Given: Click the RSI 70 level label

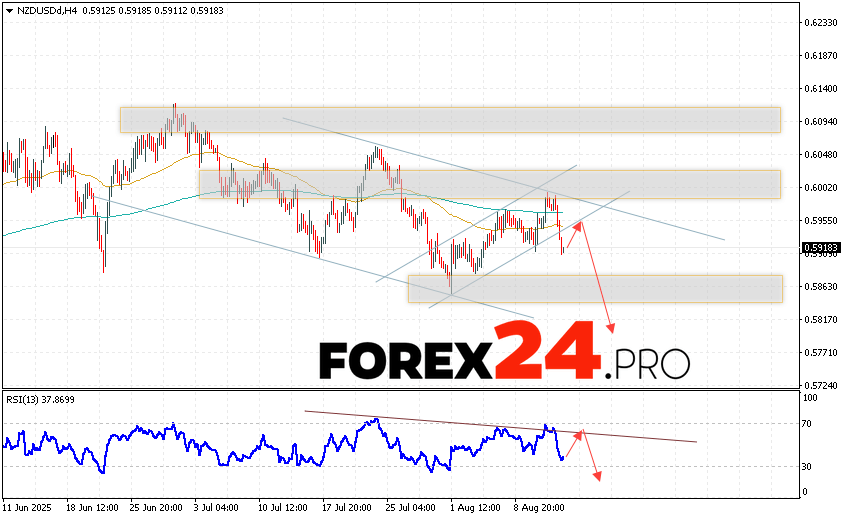Looking at the screenshot, I should 806,424.
